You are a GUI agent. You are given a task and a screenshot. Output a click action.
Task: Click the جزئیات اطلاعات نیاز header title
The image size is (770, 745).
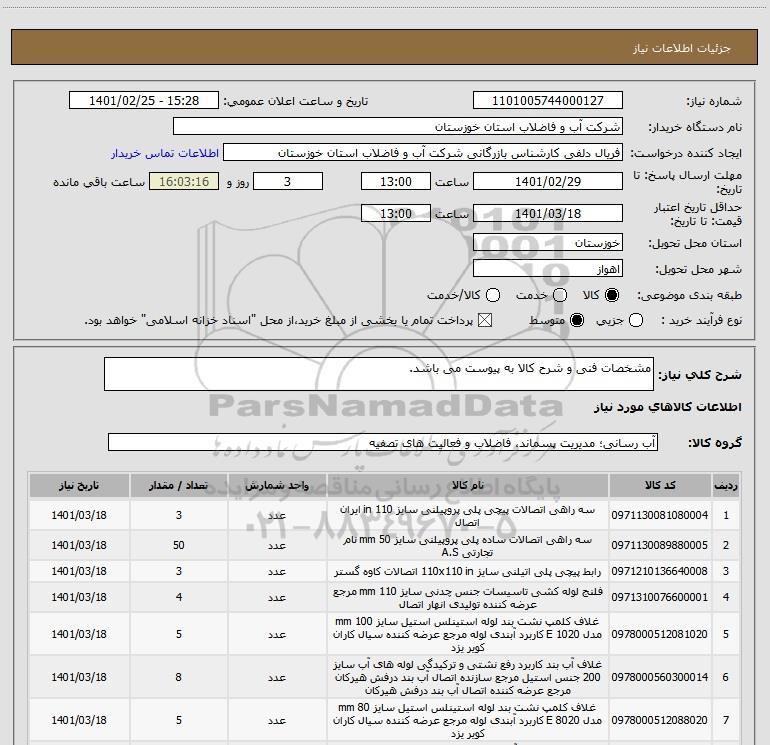[x=682, y=48]
